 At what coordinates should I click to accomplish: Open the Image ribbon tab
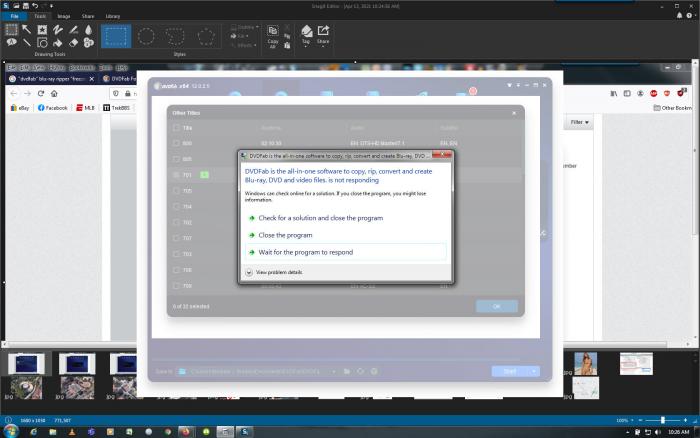[64, 17]
